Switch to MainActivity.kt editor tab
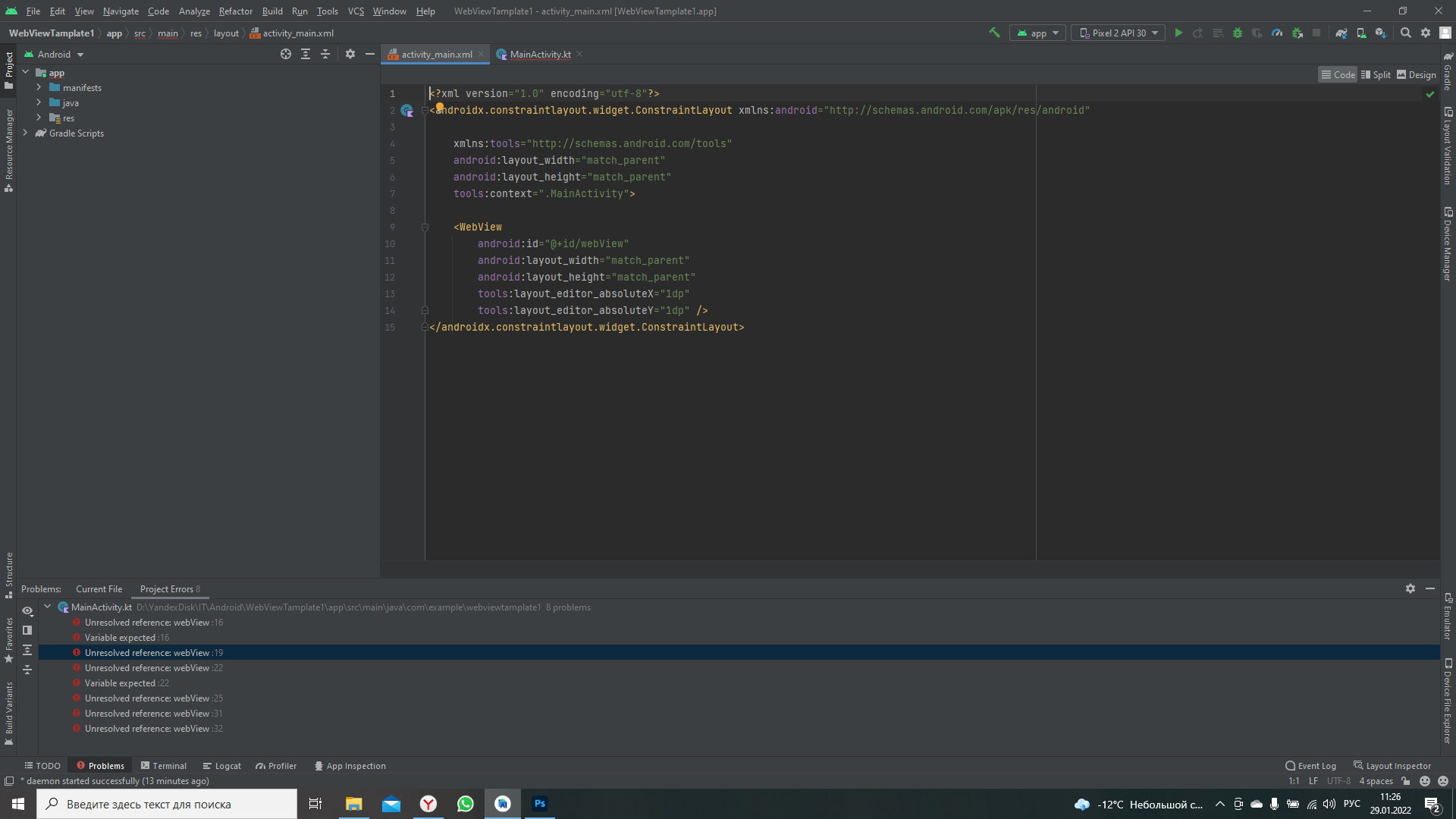 point(540,54)
